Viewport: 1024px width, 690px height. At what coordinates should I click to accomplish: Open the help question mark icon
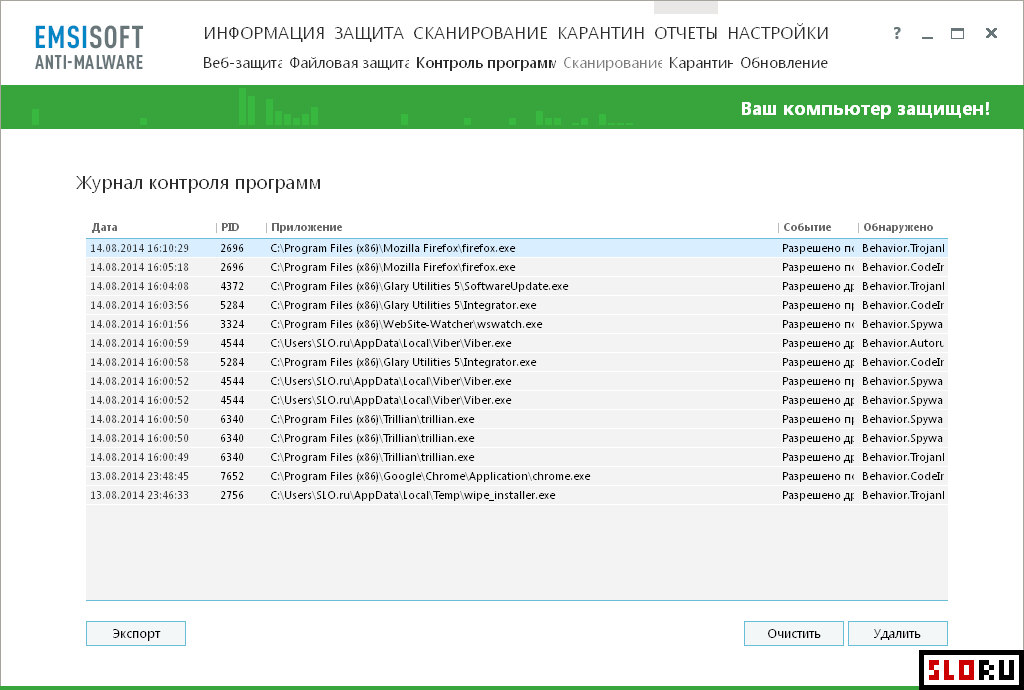[x=897, y=33]
